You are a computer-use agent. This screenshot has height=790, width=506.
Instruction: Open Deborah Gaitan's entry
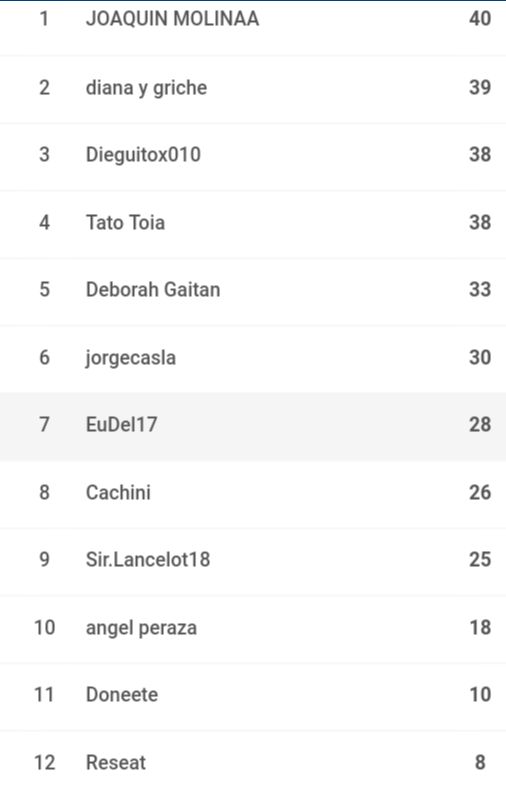(x=253, y=290)
